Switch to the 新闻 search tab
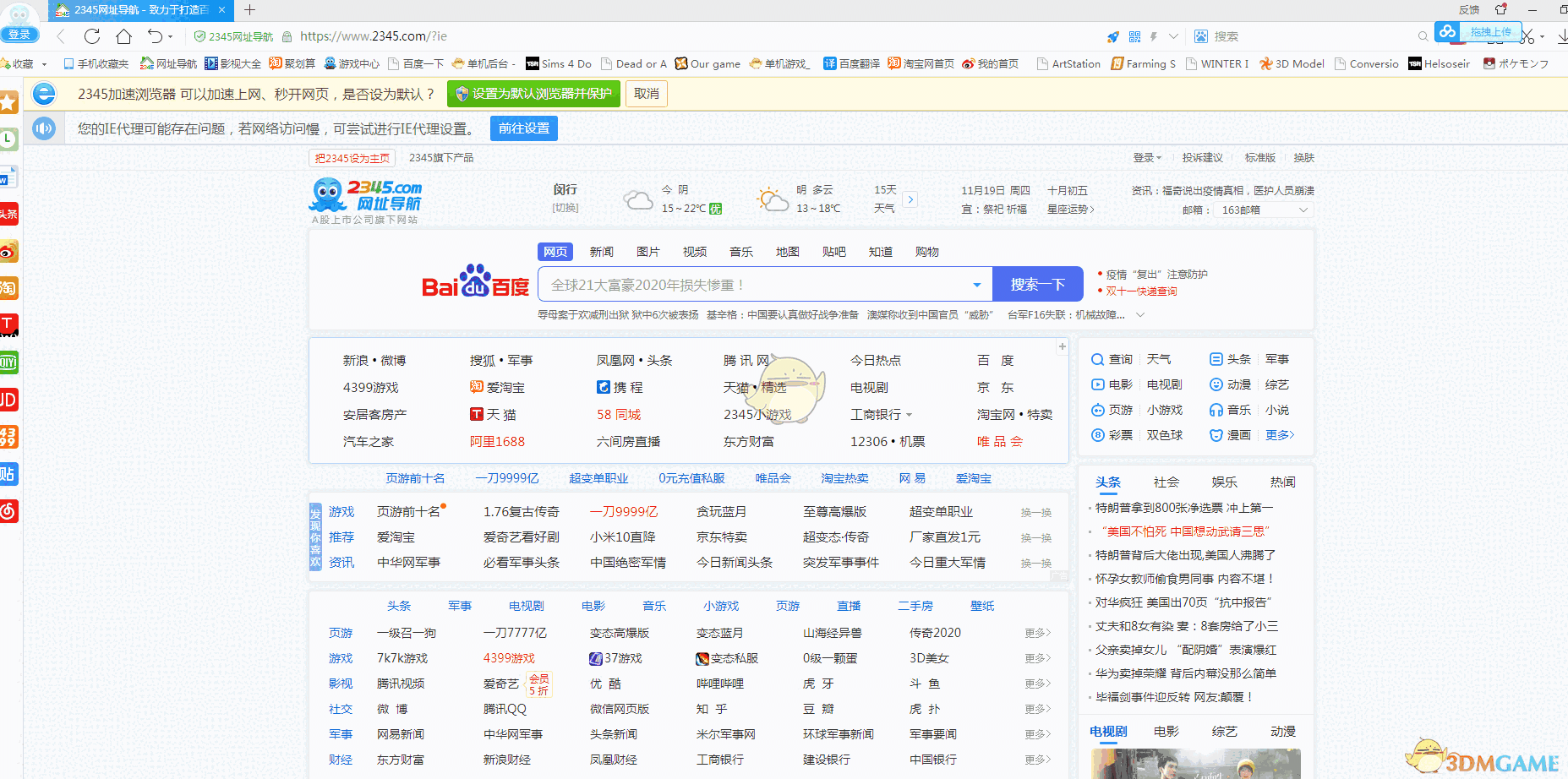 coord(601,251)
